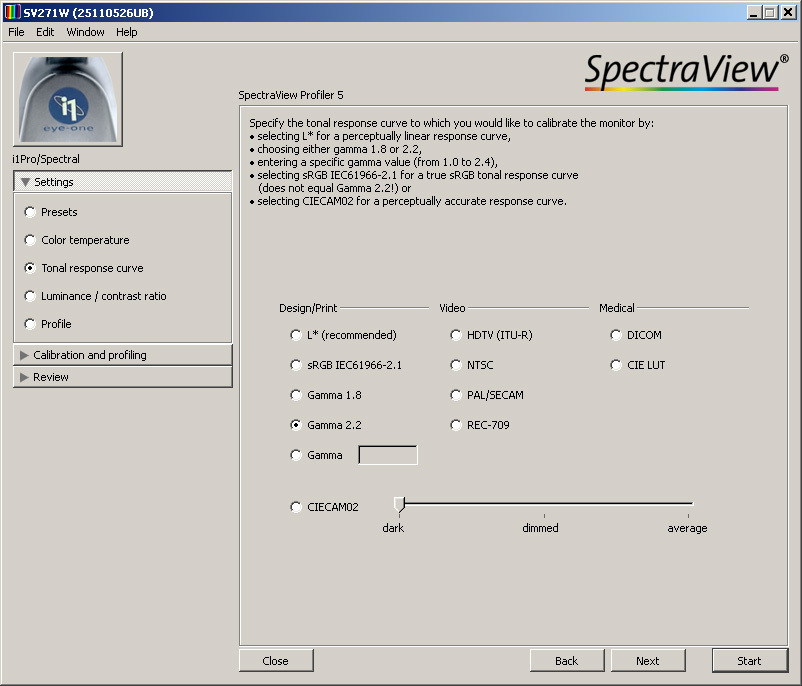The image size is (802, 686).
Task: Select HDTV (ITU-R) video curve
Action: tap(456, 335)
